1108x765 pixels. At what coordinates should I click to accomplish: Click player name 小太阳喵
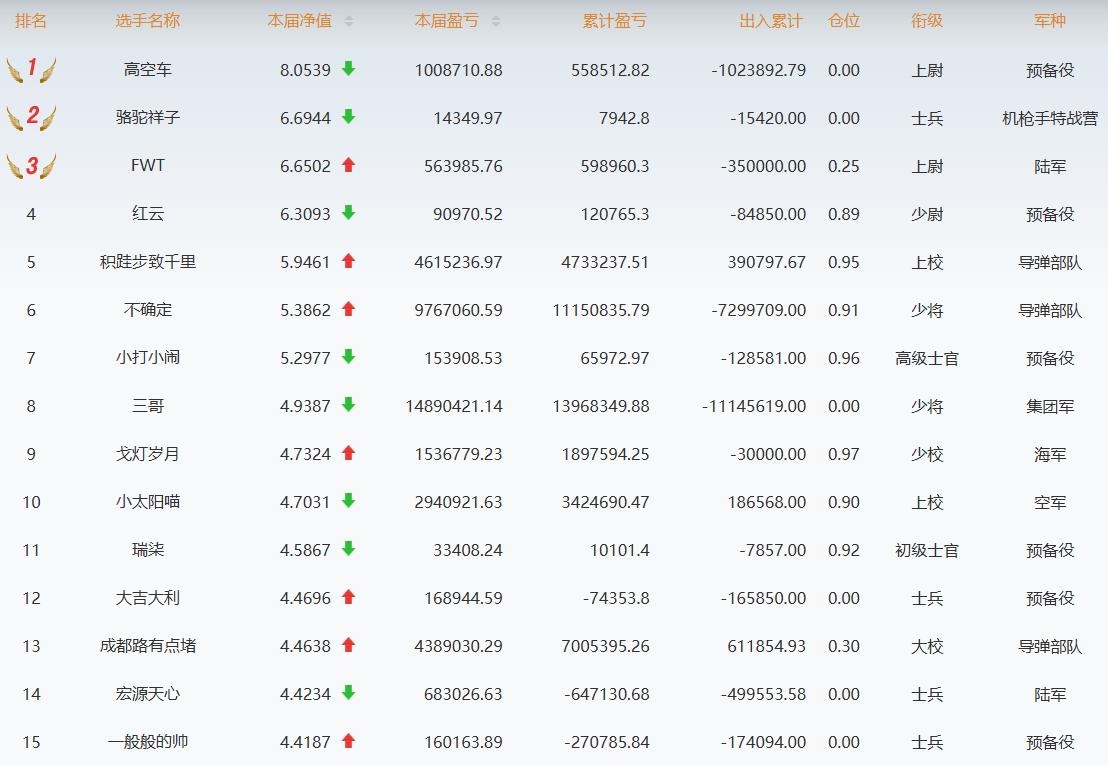click(147, 502)
